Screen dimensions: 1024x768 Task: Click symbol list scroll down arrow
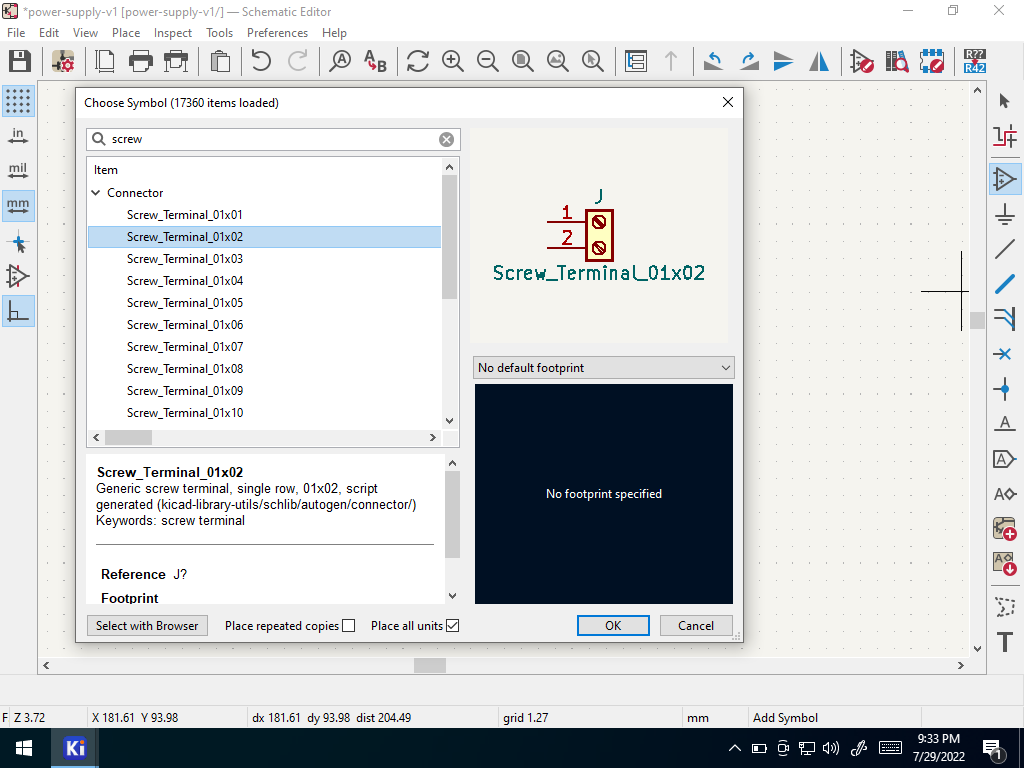[449, 421]
